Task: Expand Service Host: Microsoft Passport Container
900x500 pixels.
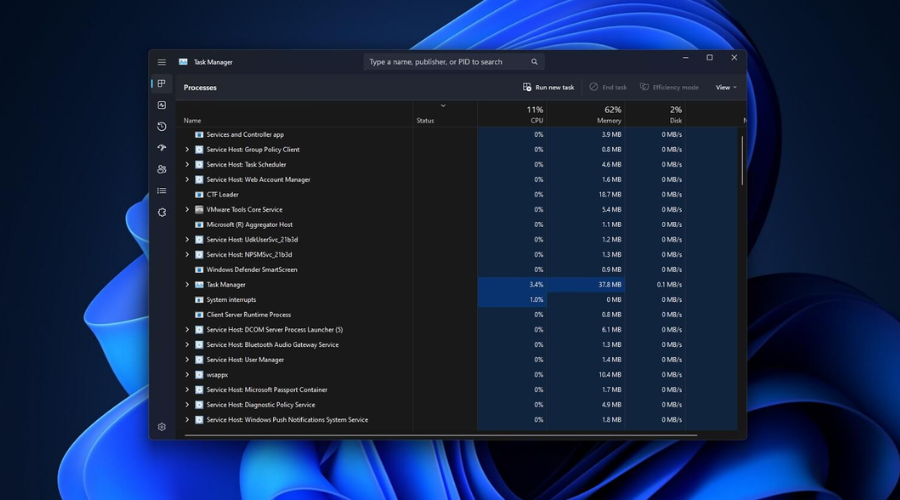Action: click(x=187, y=390)
